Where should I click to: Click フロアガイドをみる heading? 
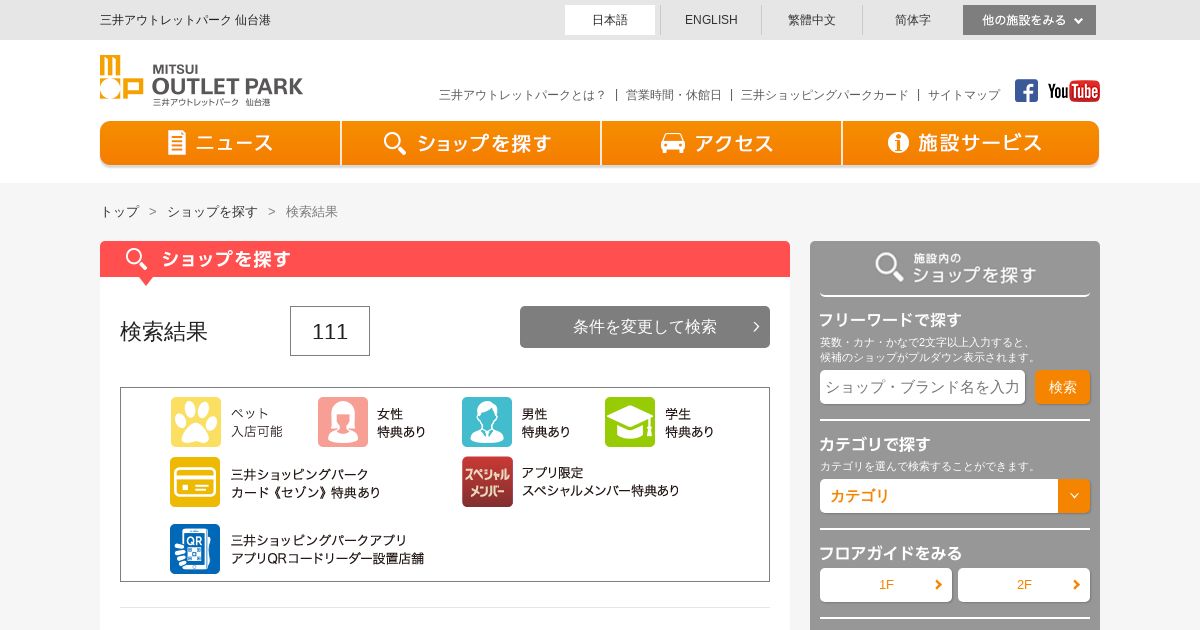[891, 553]
